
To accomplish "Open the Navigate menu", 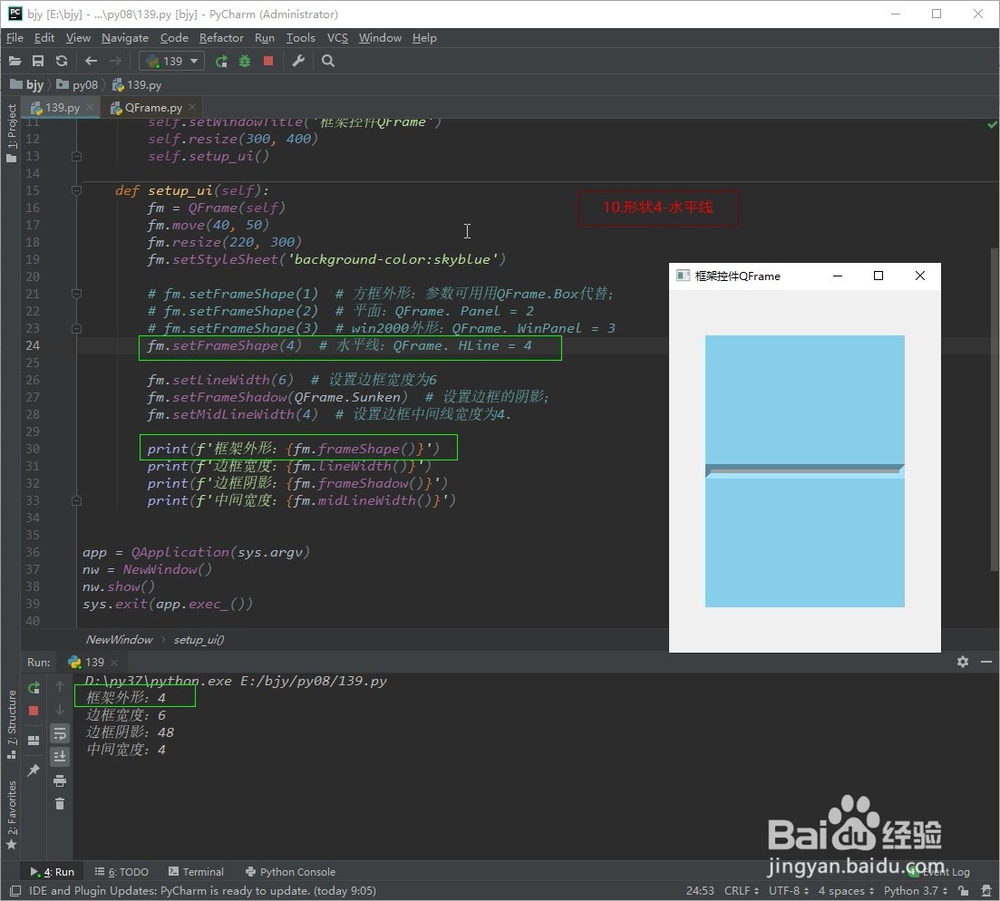I will pos(125,38).
